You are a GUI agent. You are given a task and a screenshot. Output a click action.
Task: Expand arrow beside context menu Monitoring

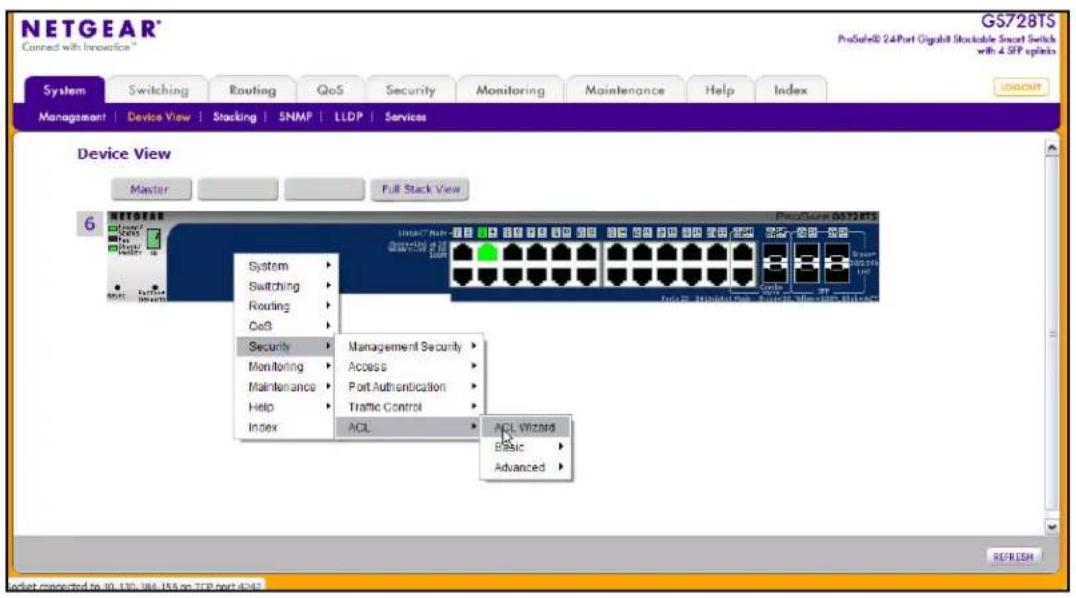[328, 366]
